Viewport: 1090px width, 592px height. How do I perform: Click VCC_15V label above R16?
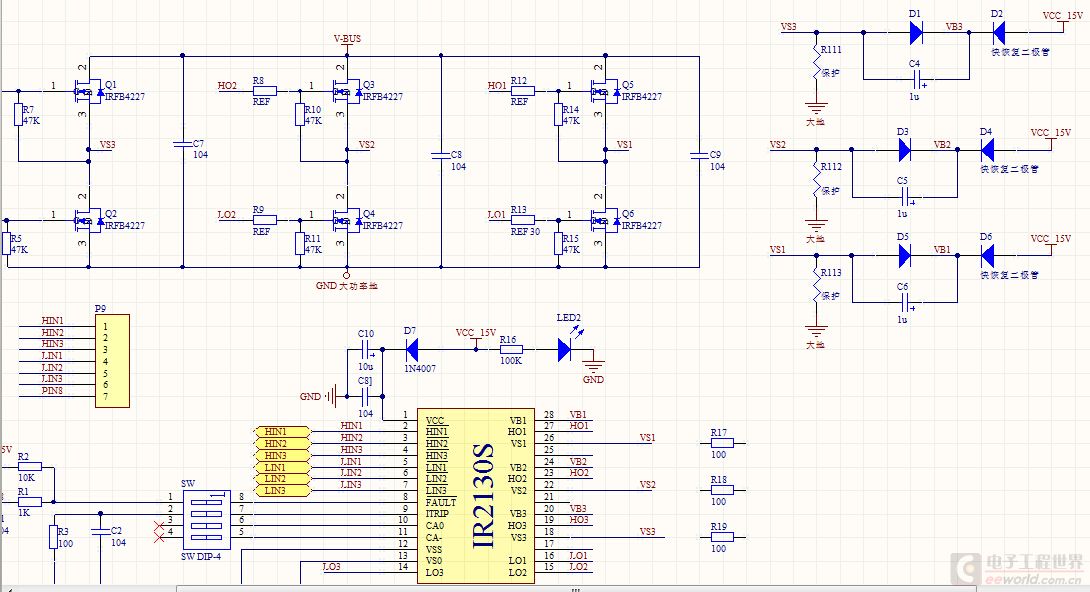475,333
